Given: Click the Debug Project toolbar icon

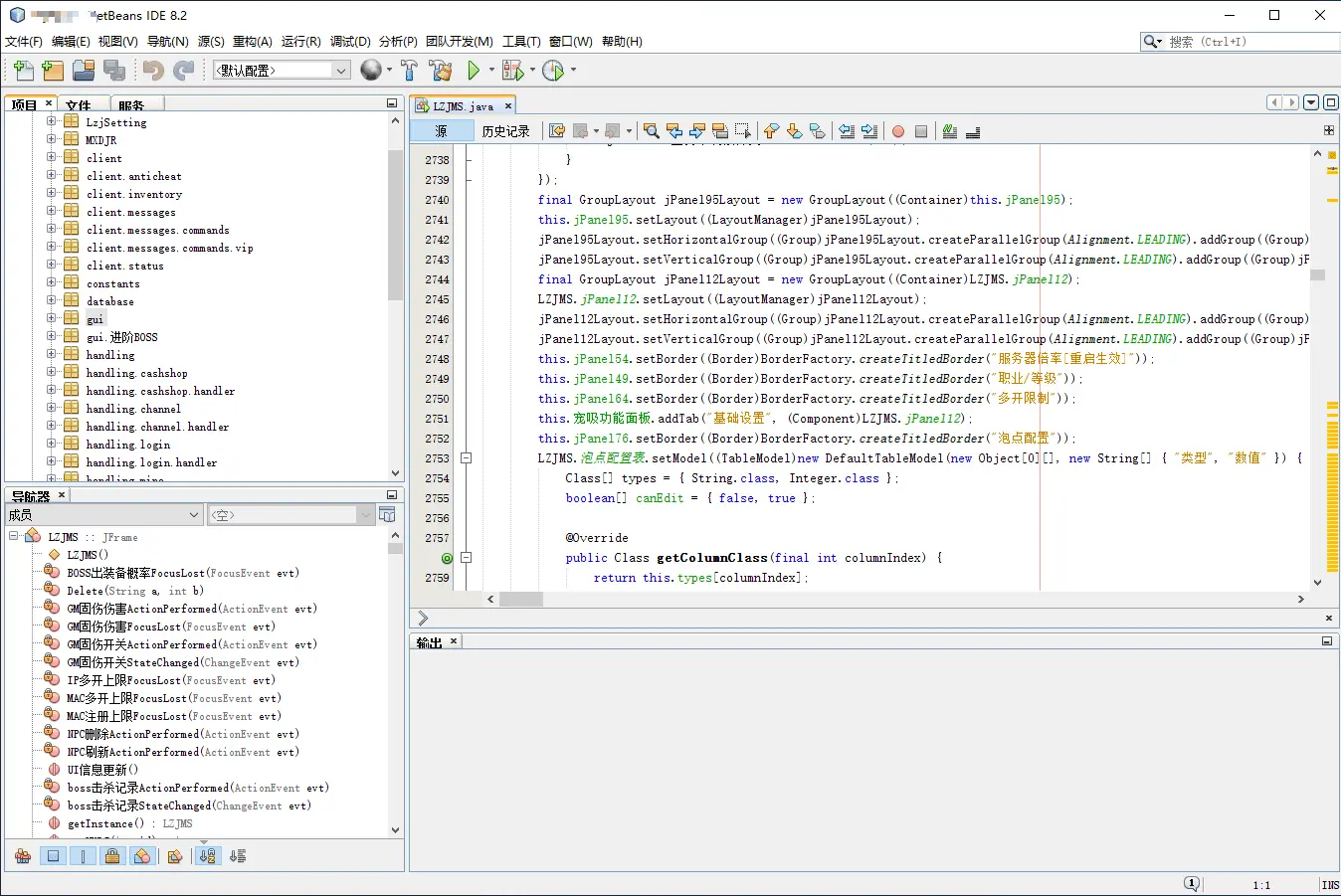Looking at the screenshot, I should [512, 70].
